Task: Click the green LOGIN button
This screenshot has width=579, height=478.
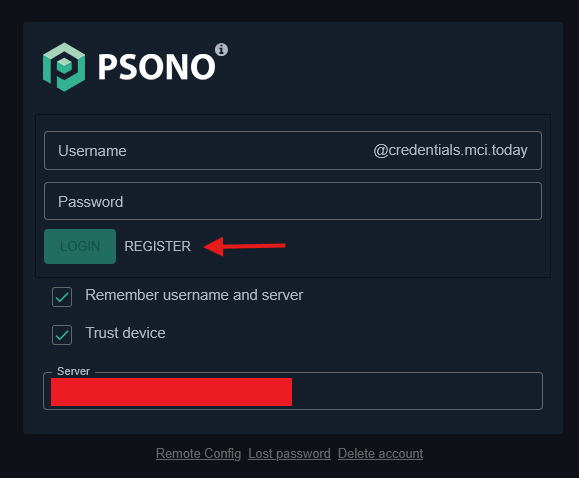Action: pos(80,246)
